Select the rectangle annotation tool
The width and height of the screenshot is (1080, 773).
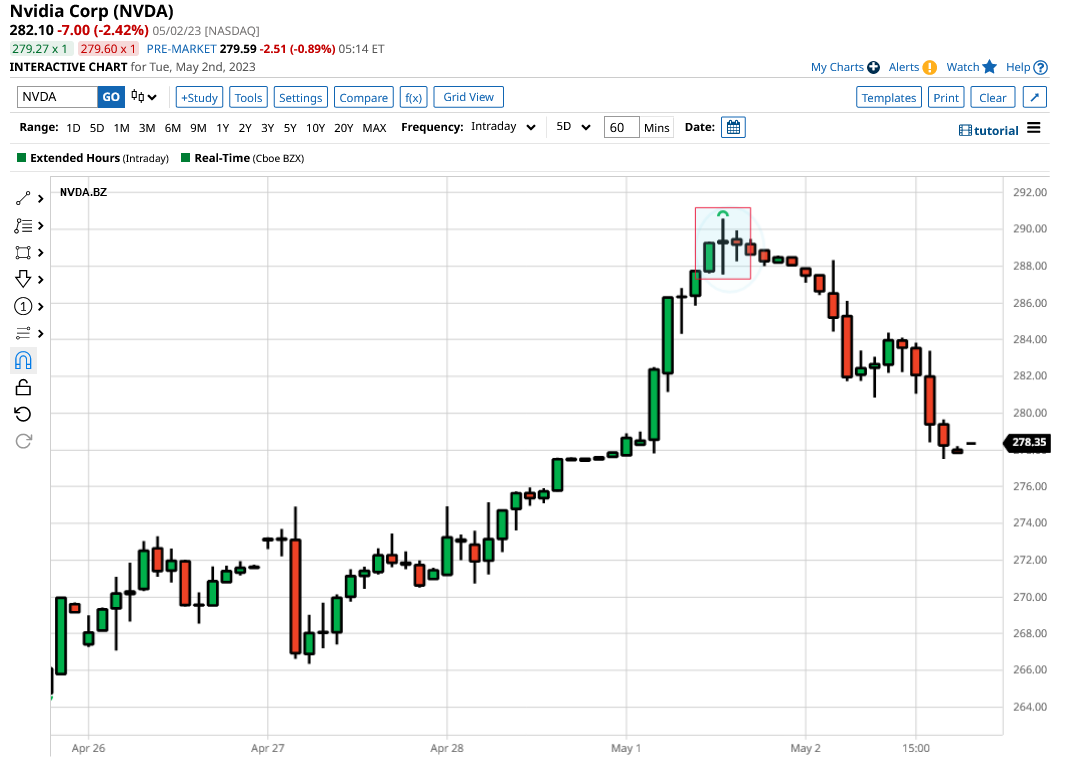22,252
